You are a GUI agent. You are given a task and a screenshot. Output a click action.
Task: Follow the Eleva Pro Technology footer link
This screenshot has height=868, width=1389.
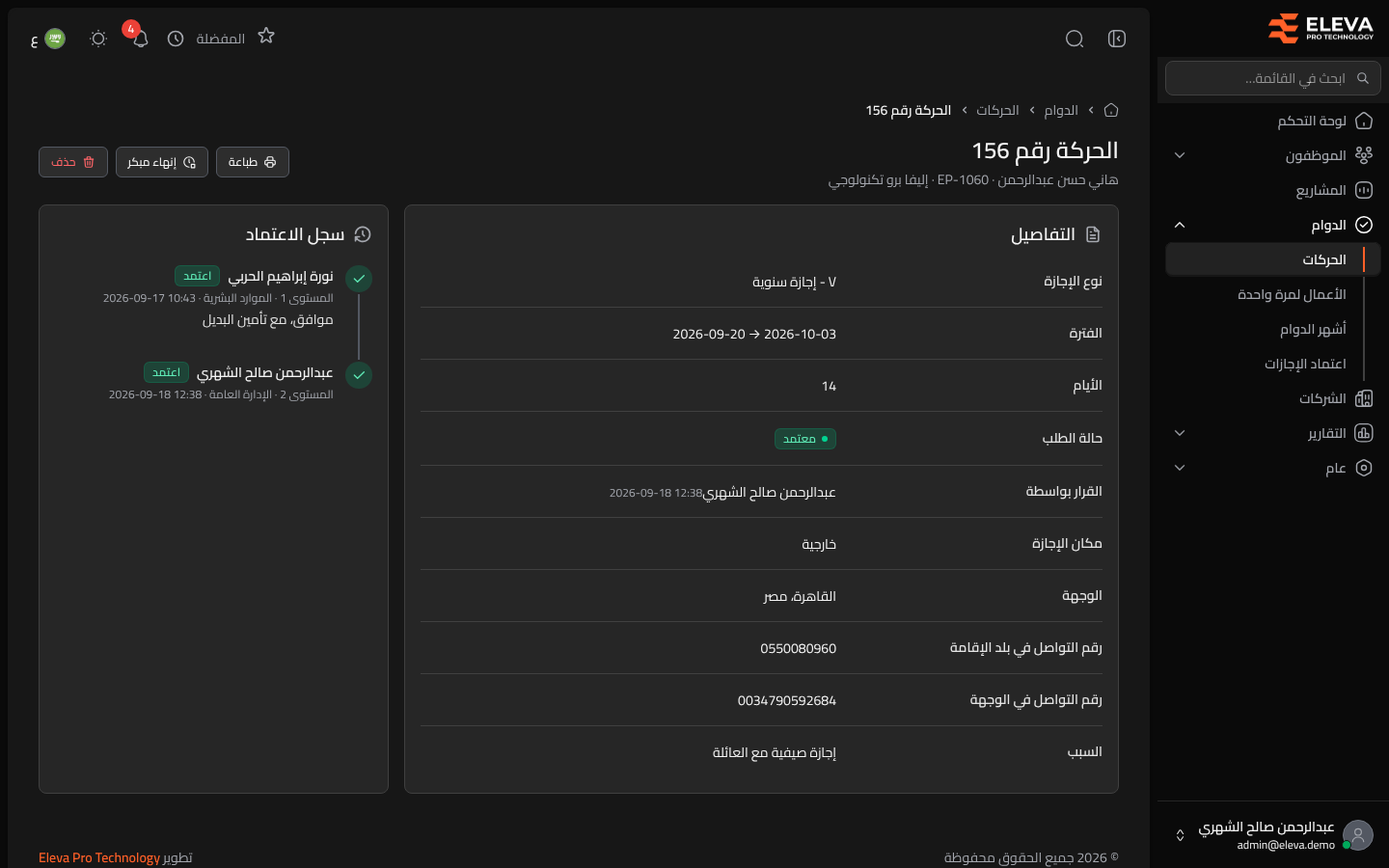pos(99,857)
